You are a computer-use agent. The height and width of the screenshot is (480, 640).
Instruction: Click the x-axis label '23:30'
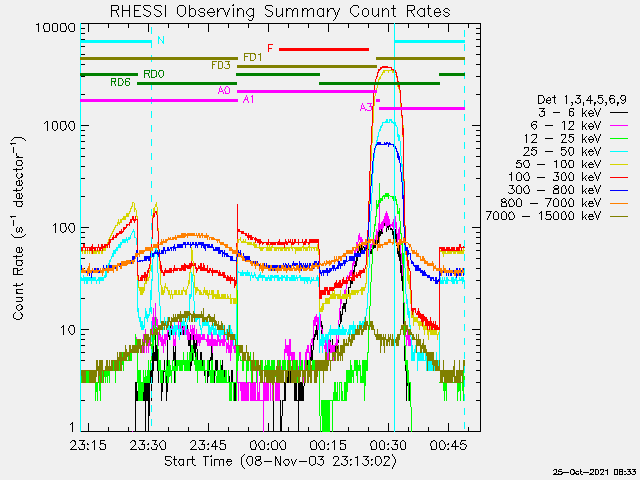coord(148,445)
